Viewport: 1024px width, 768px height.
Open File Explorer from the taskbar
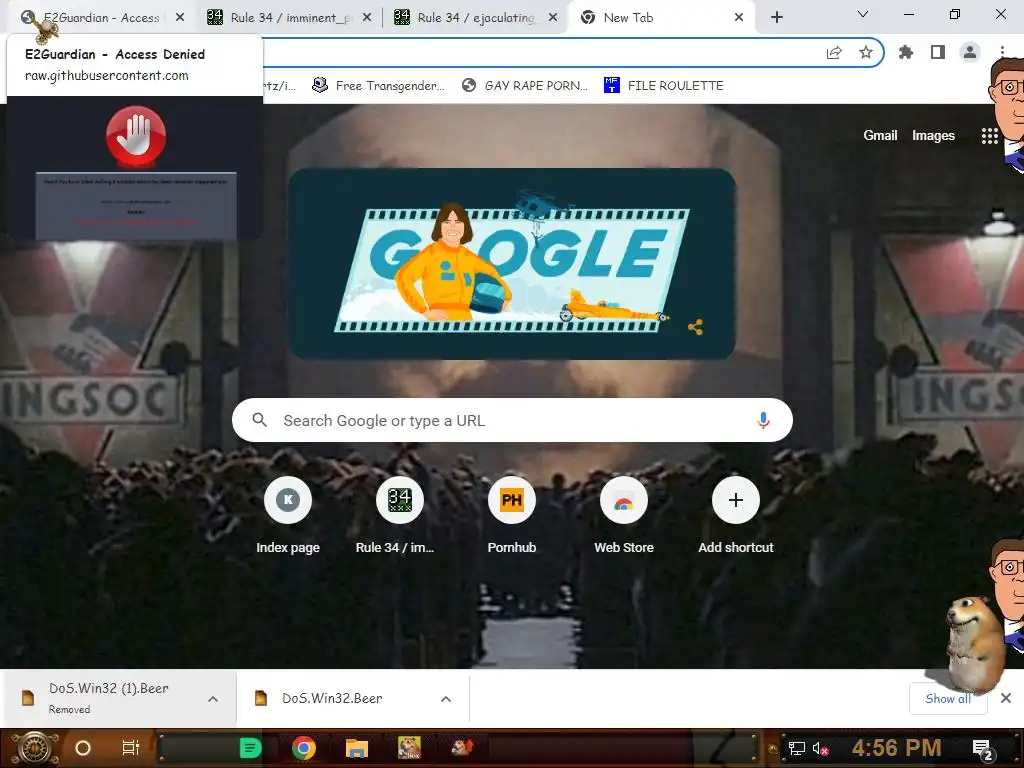(x=357, y=748)
